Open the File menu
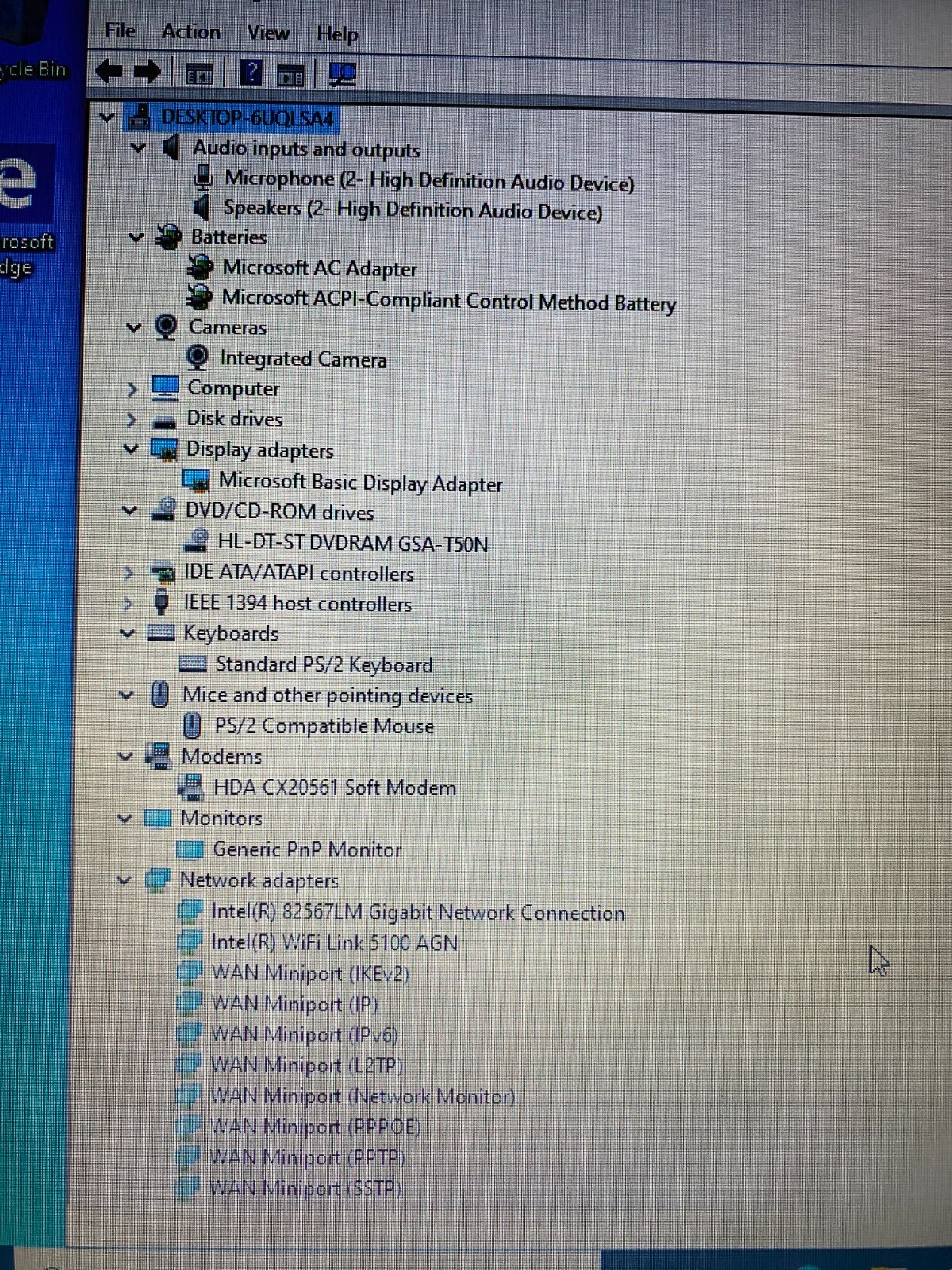This screenshot has width=952, height=1270. (x=120, y=31)
